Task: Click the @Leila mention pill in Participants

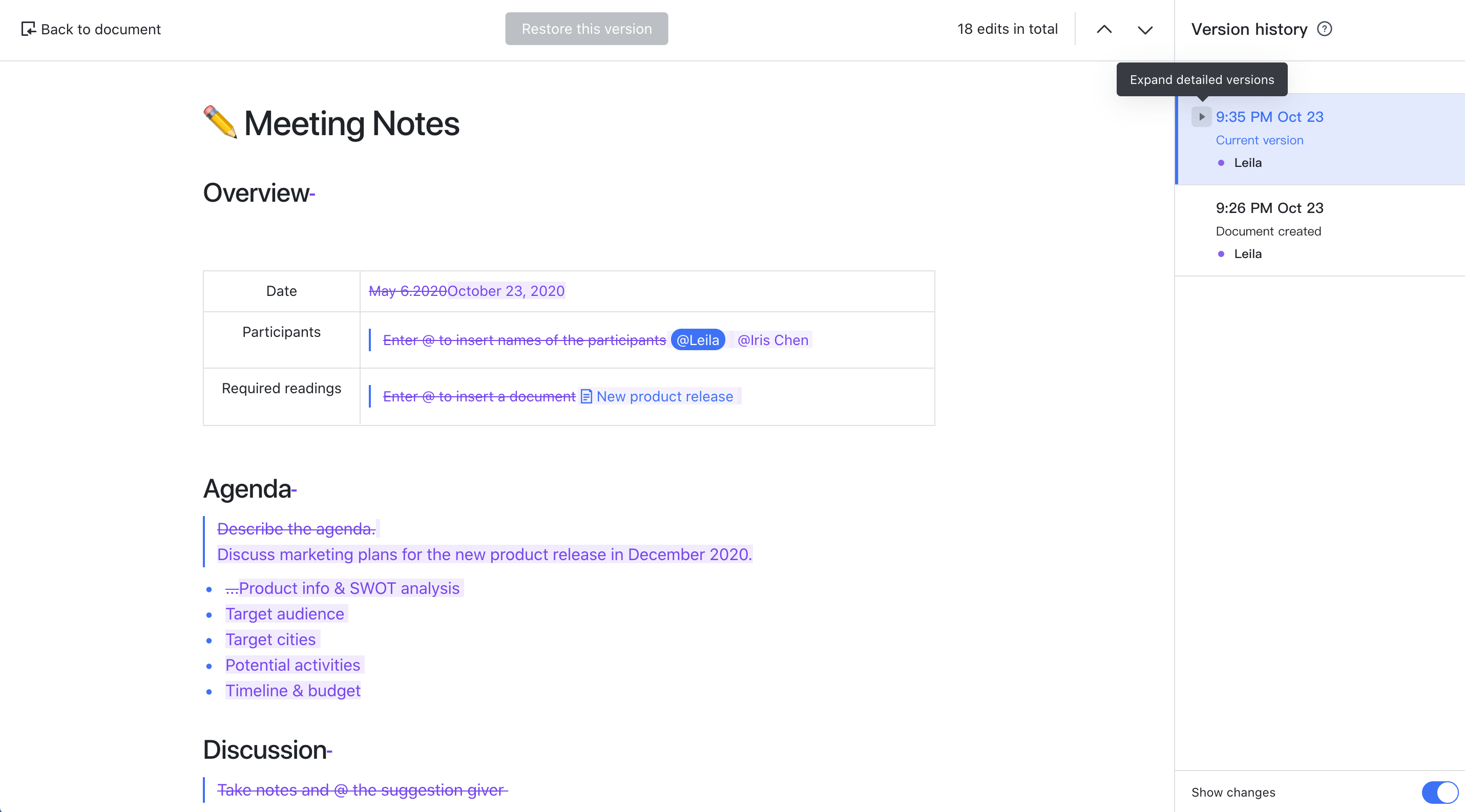Action: [698, 340]
